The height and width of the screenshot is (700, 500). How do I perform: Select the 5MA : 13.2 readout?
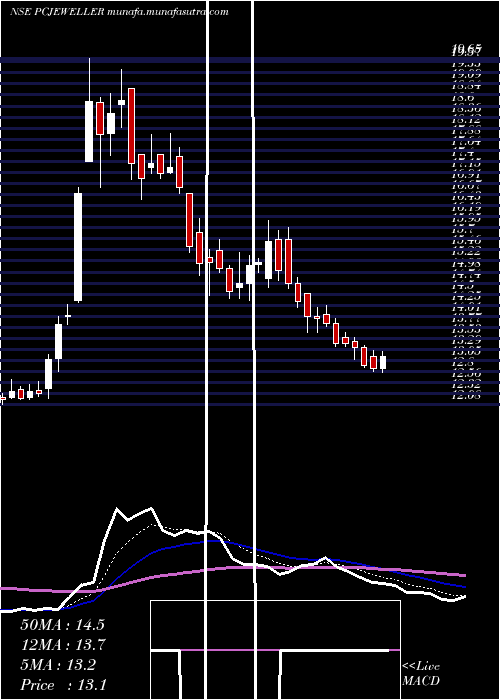(58, 665)
